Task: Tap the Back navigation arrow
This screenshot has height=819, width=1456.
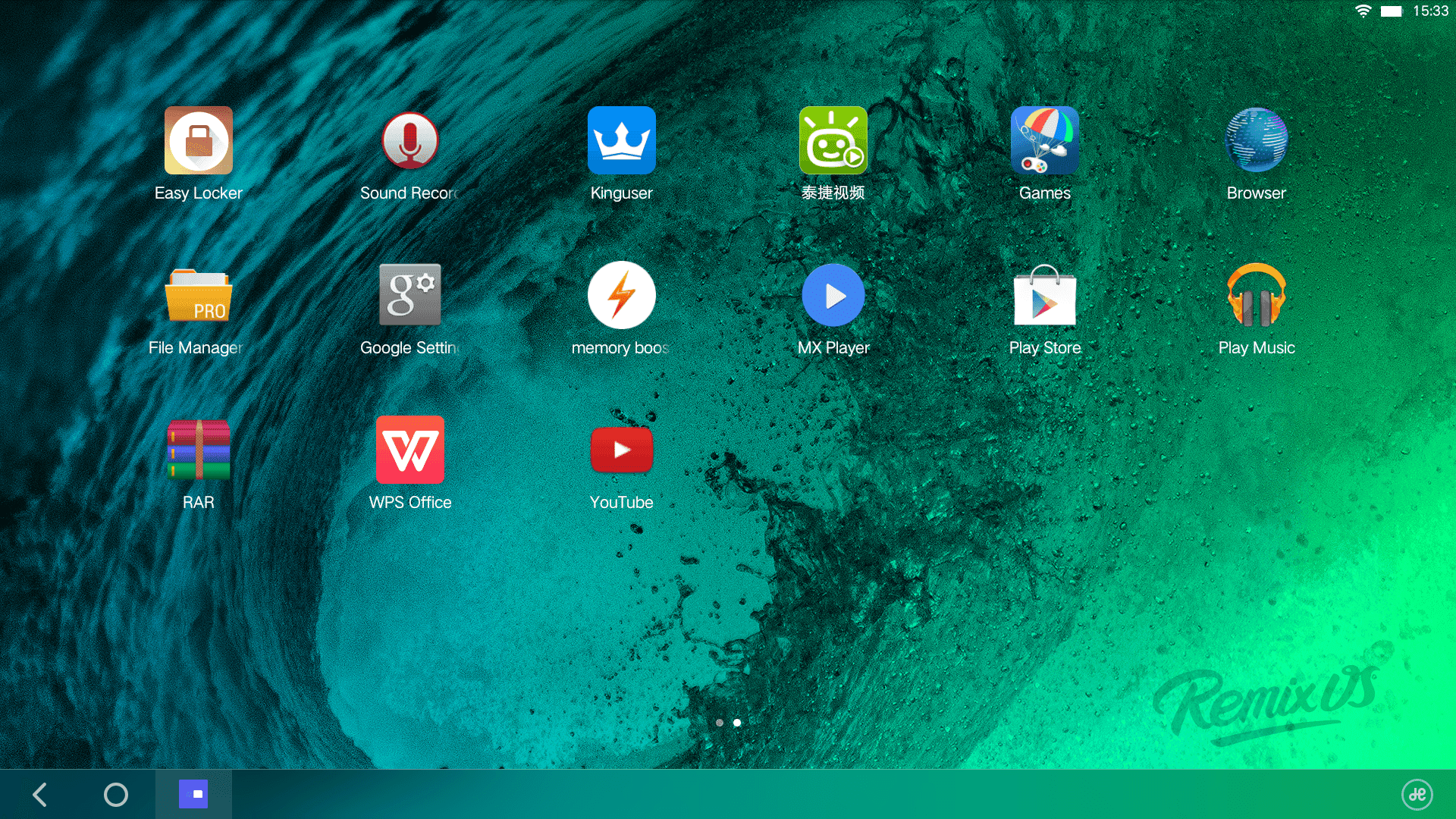Action: point(40,795)
